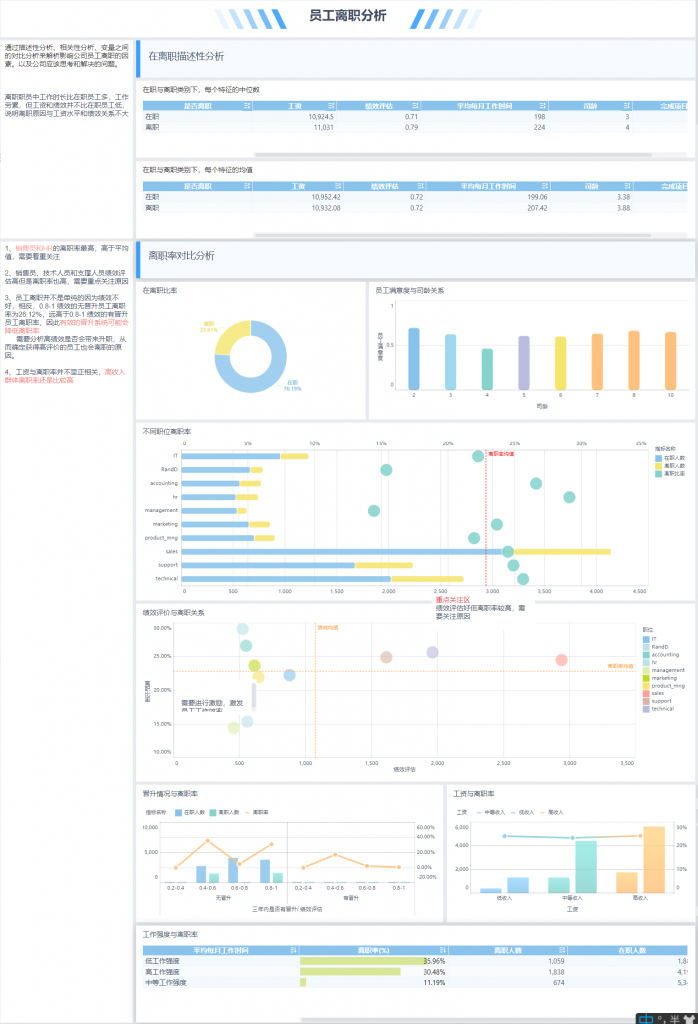Viewport: 698px width, 1024px height.
Task: Click sort icon on 工资 header in mean table
Action: pos(338,186)
